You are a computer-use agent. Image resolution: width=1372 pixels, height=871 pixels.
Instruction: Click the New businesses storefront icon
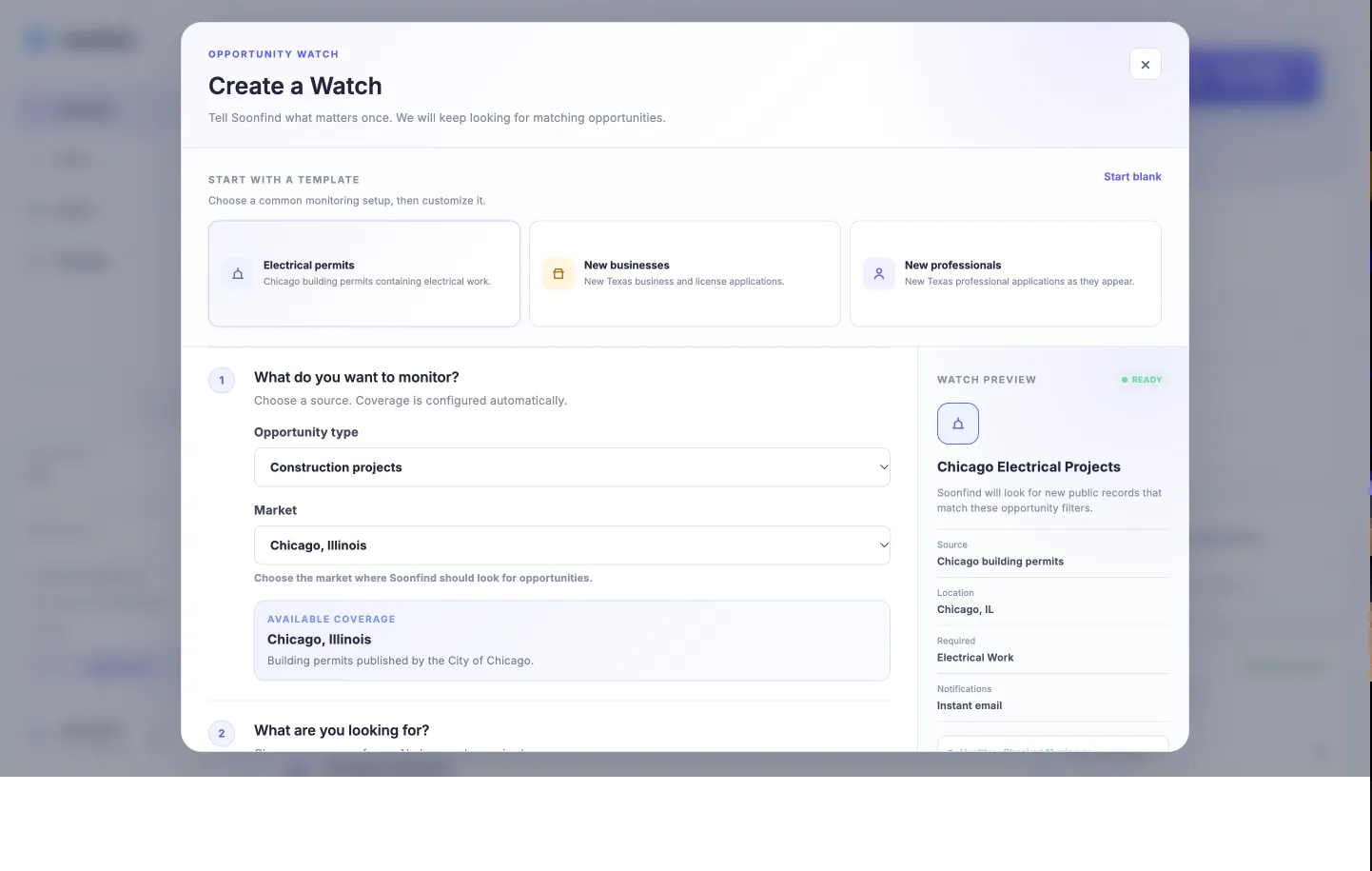tap(559, 274)
